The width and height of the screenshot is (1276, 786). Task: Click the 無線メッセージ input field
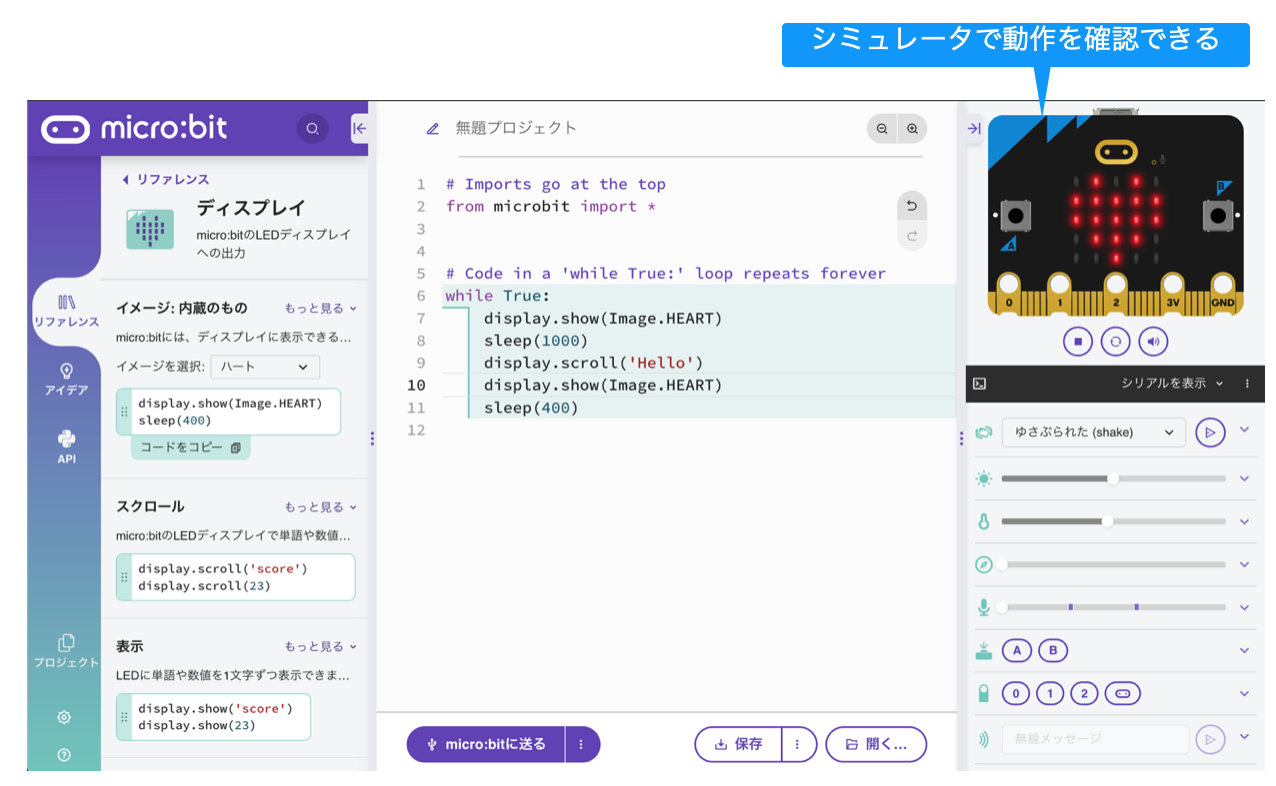tap(1095, 739)
